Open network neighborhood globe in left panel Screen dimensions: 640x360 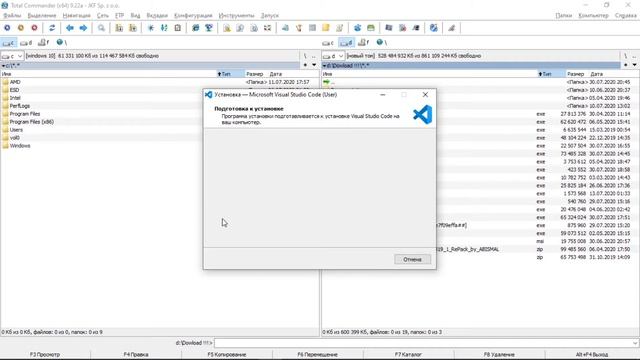pyautogui.click(x=61, y=42)
